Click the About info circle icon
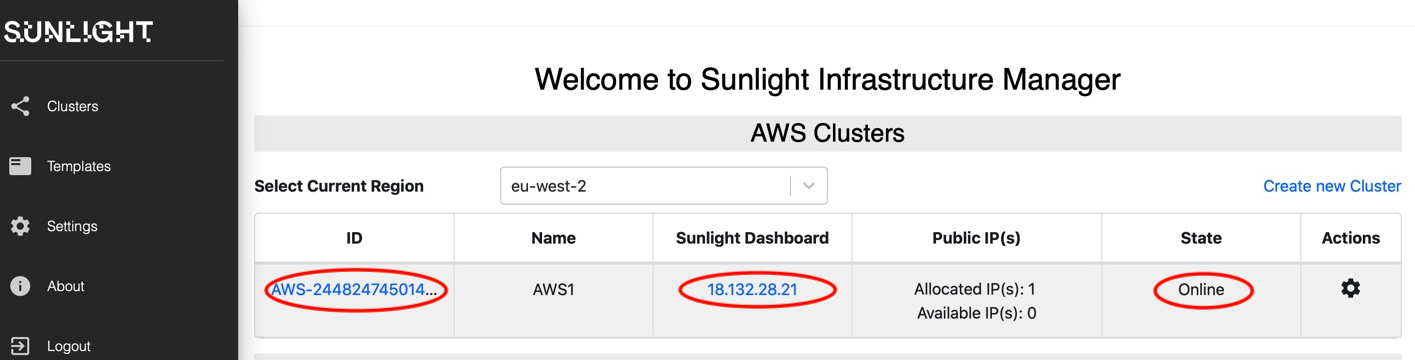Image resolution: width=1415 pixels, height=360 pixels. click(20, 286)
